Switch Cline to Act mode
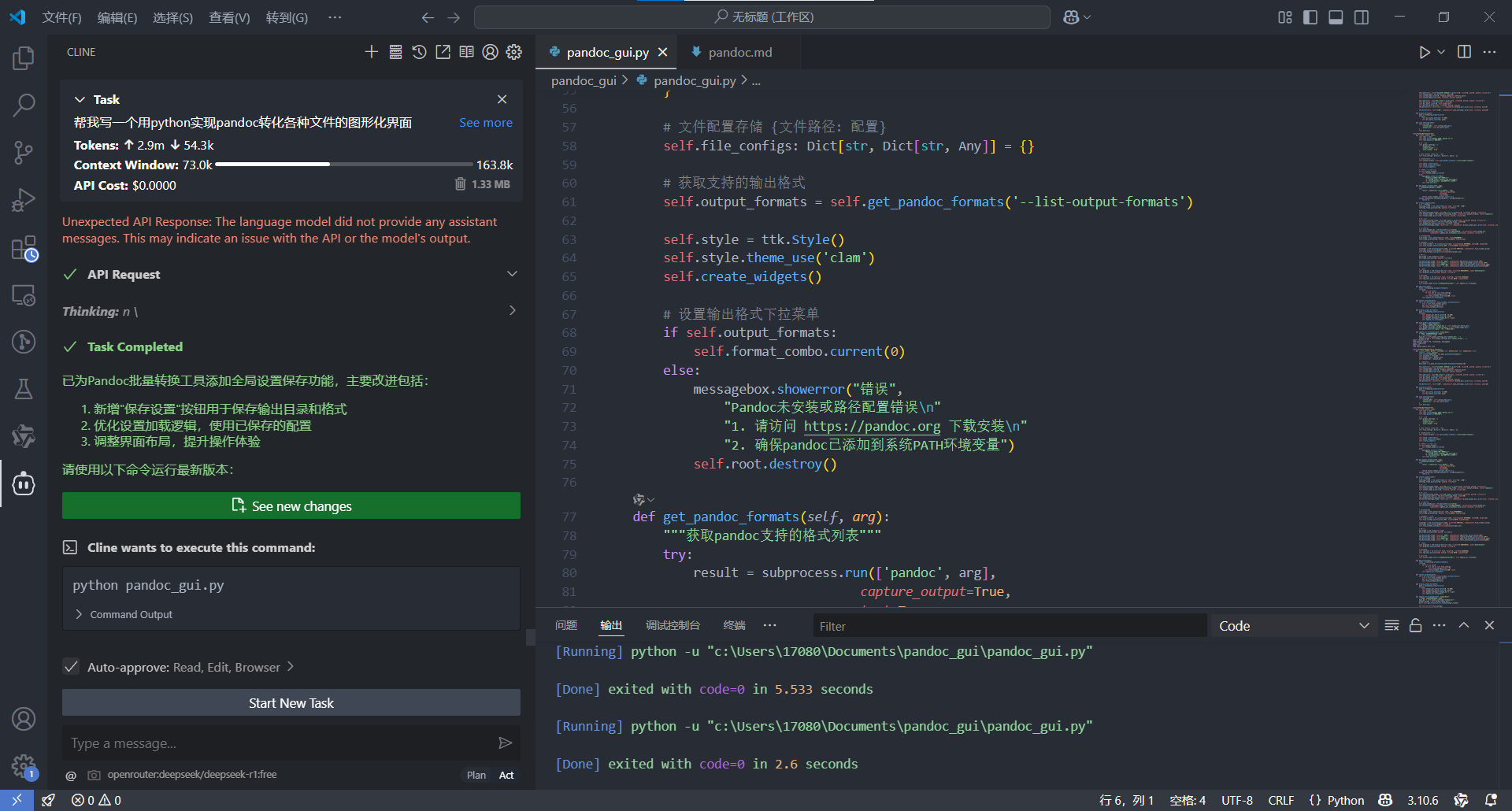The width and height of the screenshot is (1512, 811). tap(506, 775)
